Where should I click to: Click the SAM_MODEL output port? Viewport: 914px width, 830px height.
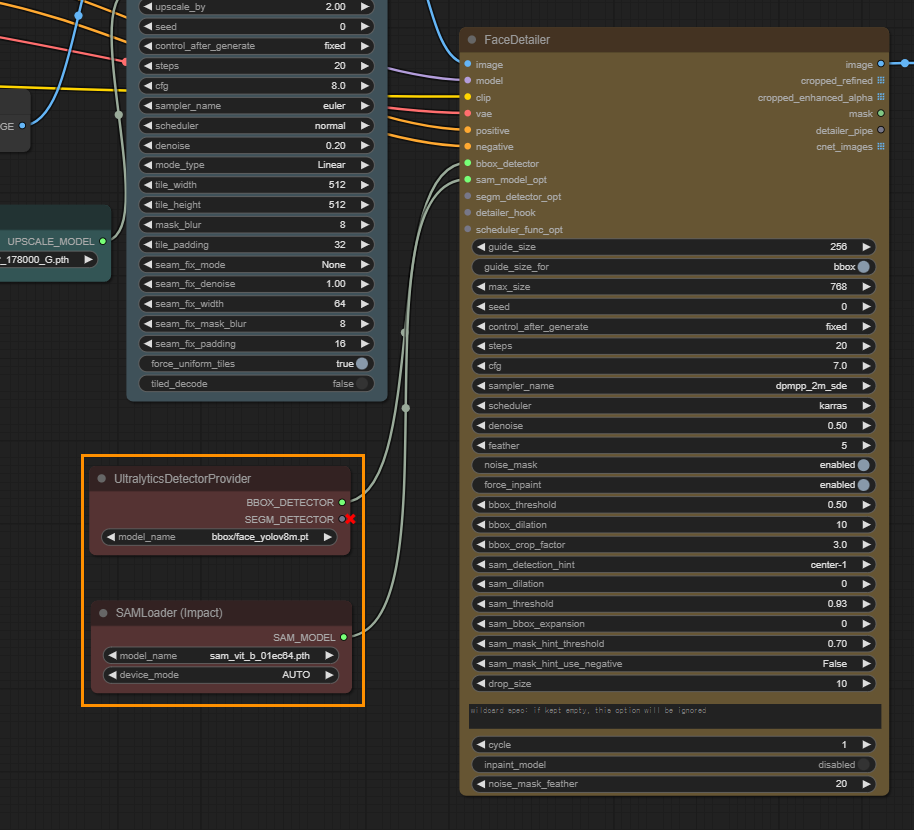tap(344, 638)
